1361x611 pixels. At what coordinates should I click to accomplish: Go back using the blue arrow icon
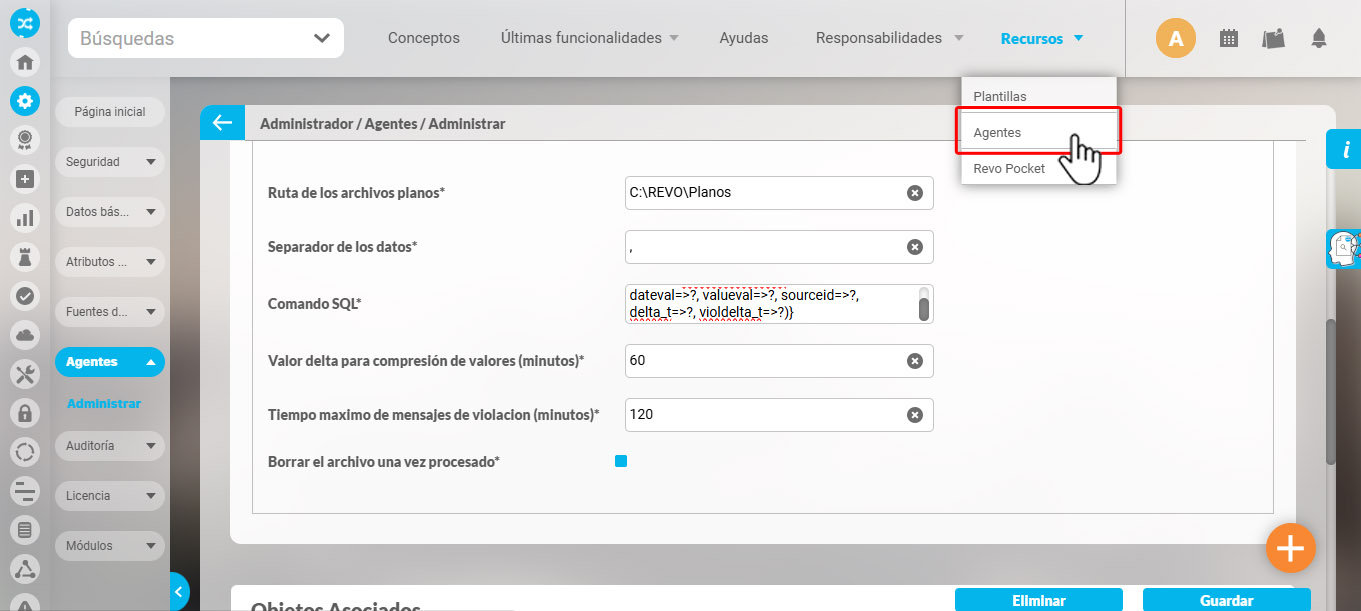tap(221, 123)
